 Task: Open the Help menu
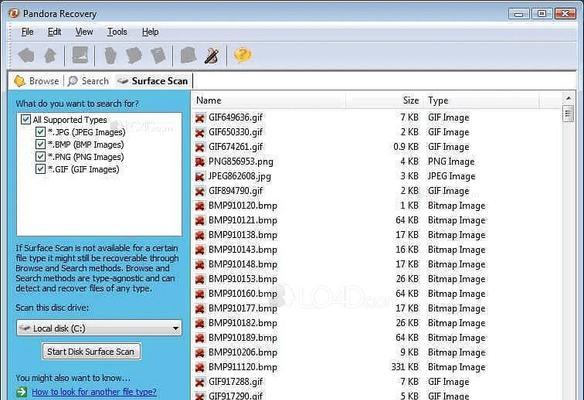pyautogui.click(x=150, y=32)
